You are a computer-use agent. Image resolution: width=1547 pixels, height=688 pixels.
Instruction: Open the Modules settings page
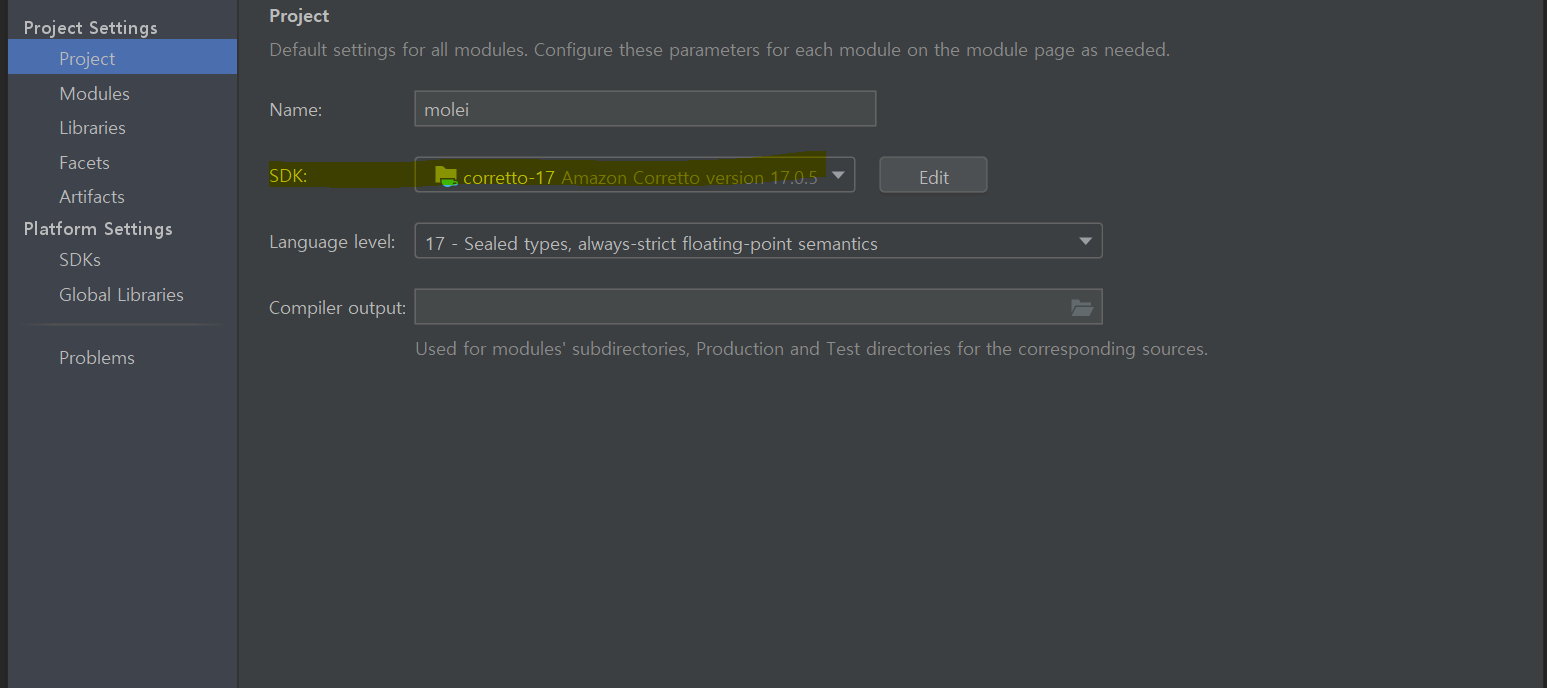point(94,92)
